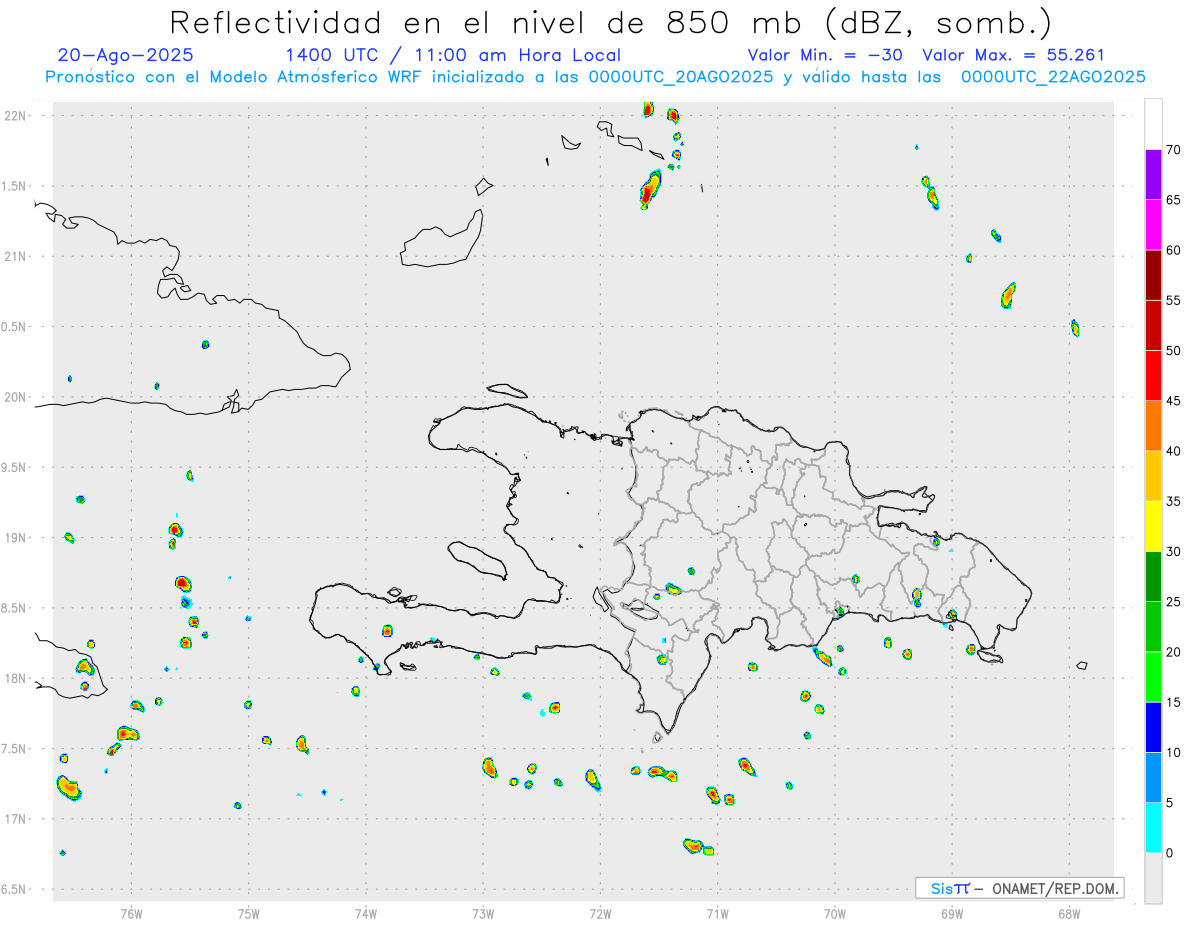Viewport: 1200px width, 927px height.
Task: Click the purple 65–70 dBZ color band
Action: (x=1153, y=175)
